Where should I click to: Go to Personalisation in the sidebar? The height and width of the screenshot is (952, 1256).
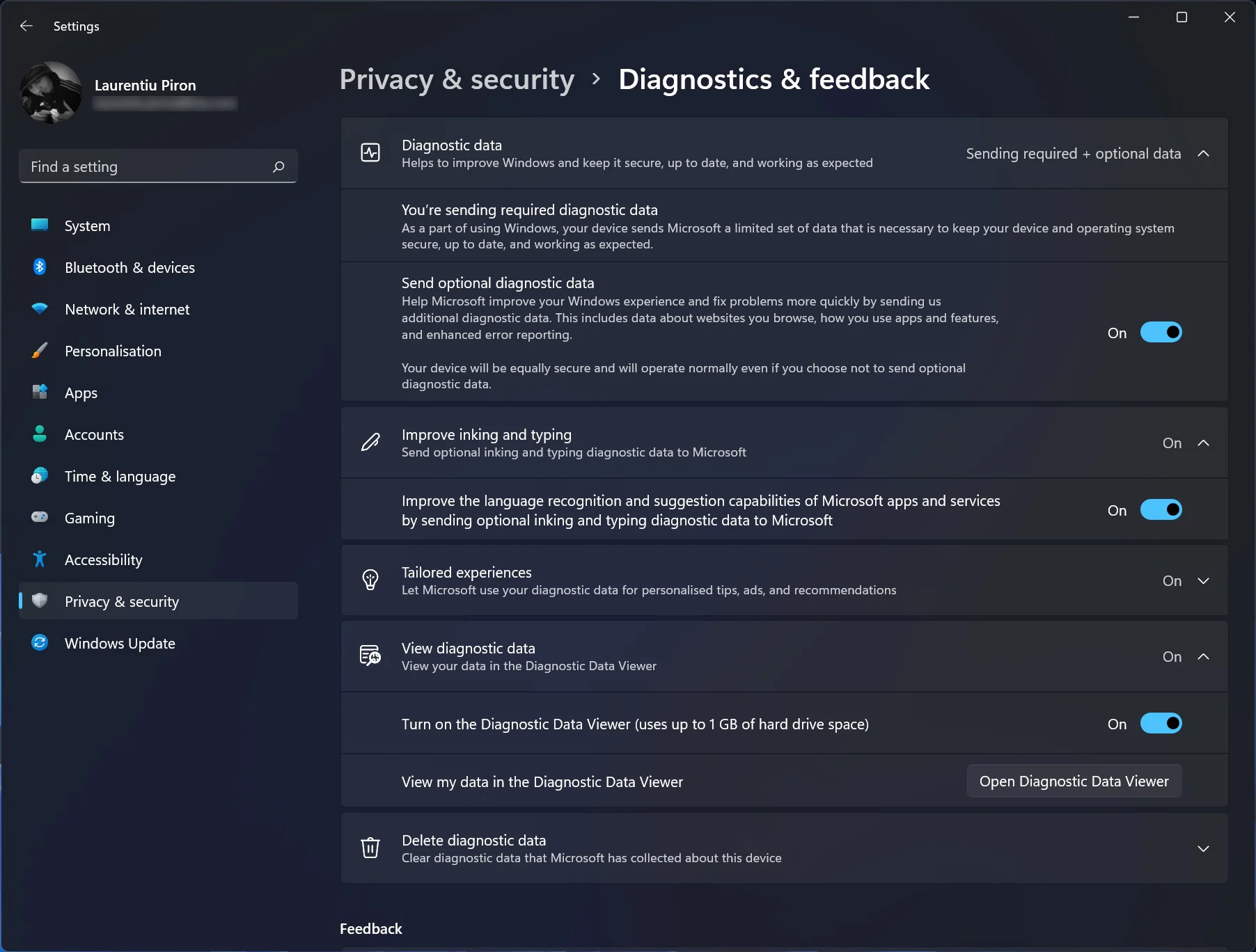pos(113,351)
